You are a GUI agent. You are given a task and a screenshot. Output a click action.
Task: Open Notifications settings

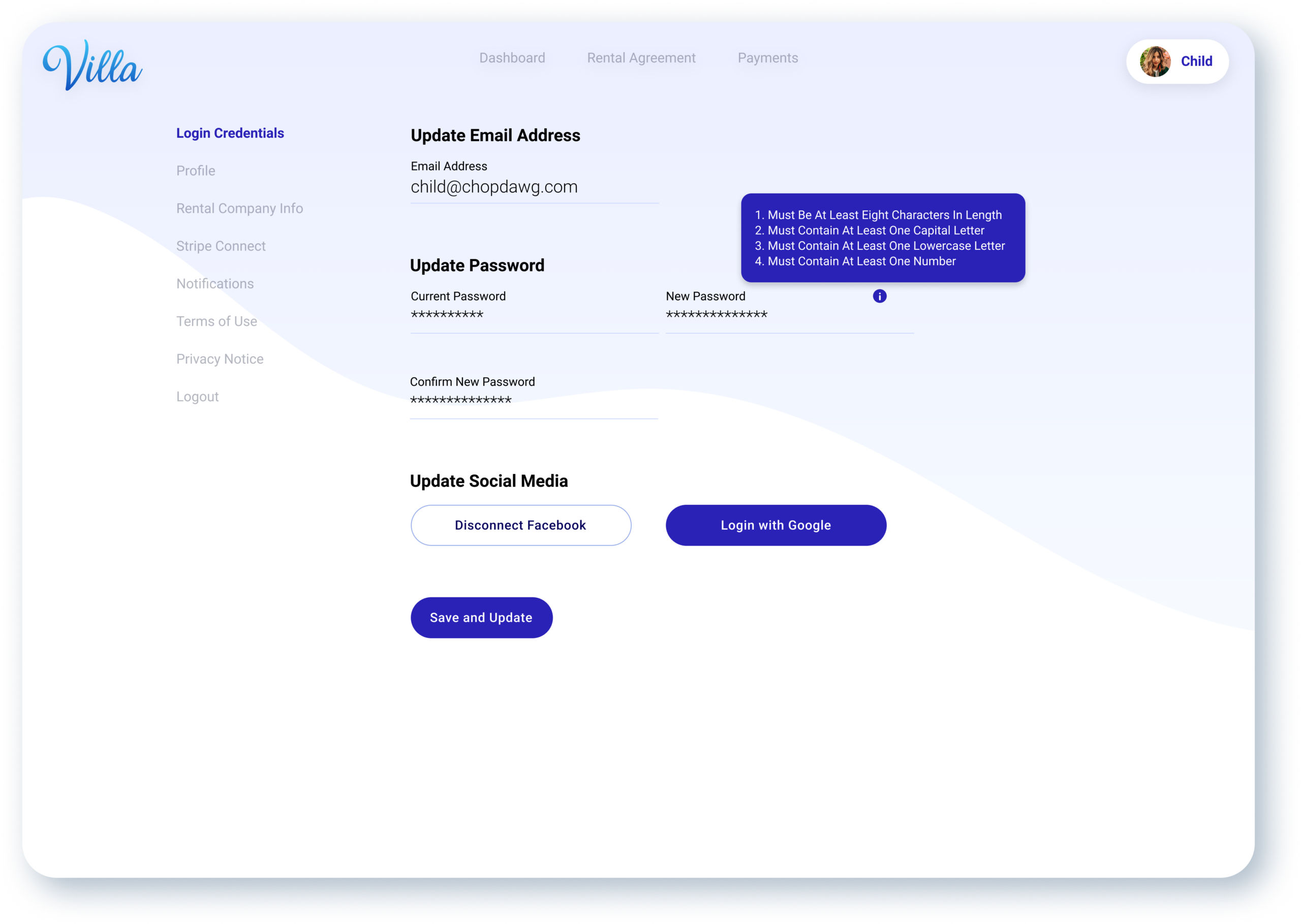point(215,283)
